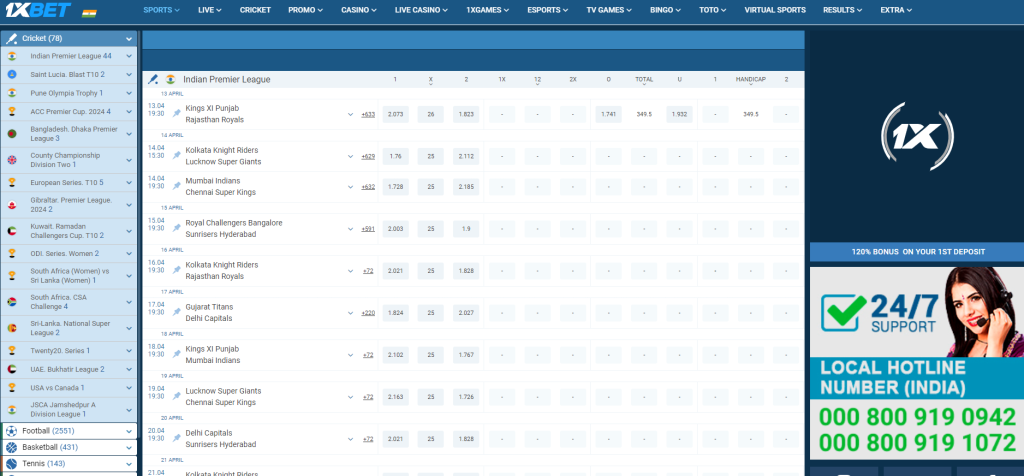Click the UK flag for County Championship
This screenshot has height=476, width=1024.
tap(12, 160)
